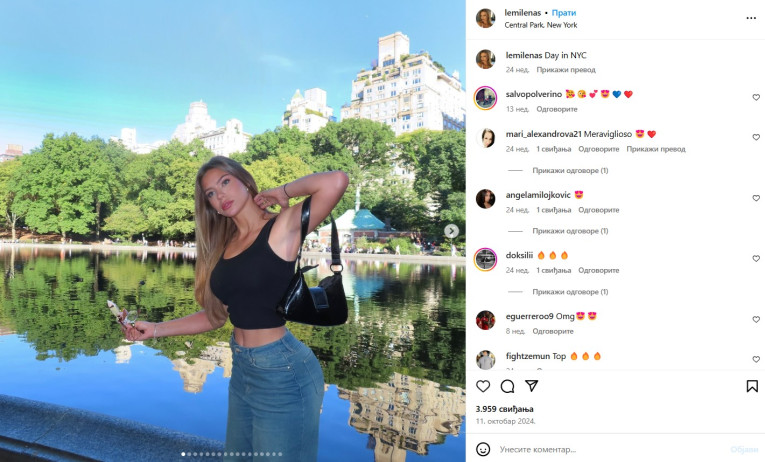Expand replies under mari_alexandrova21's comment
Image resolution: width=765 pixels, height=462 pixels.
click(x=570, y=170)
